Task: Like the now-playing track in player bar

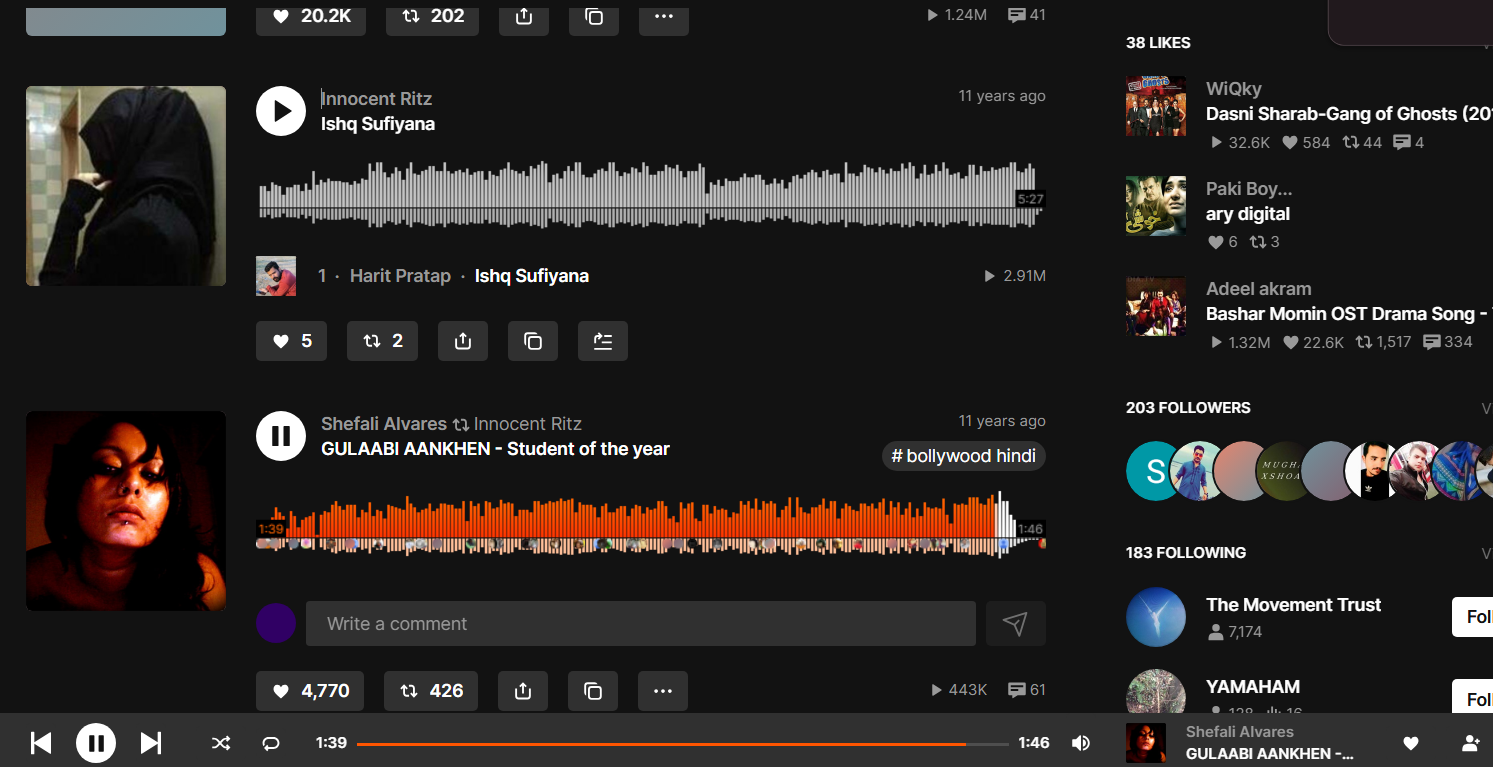Action: pyautogui.click(x=1411, y=743)
